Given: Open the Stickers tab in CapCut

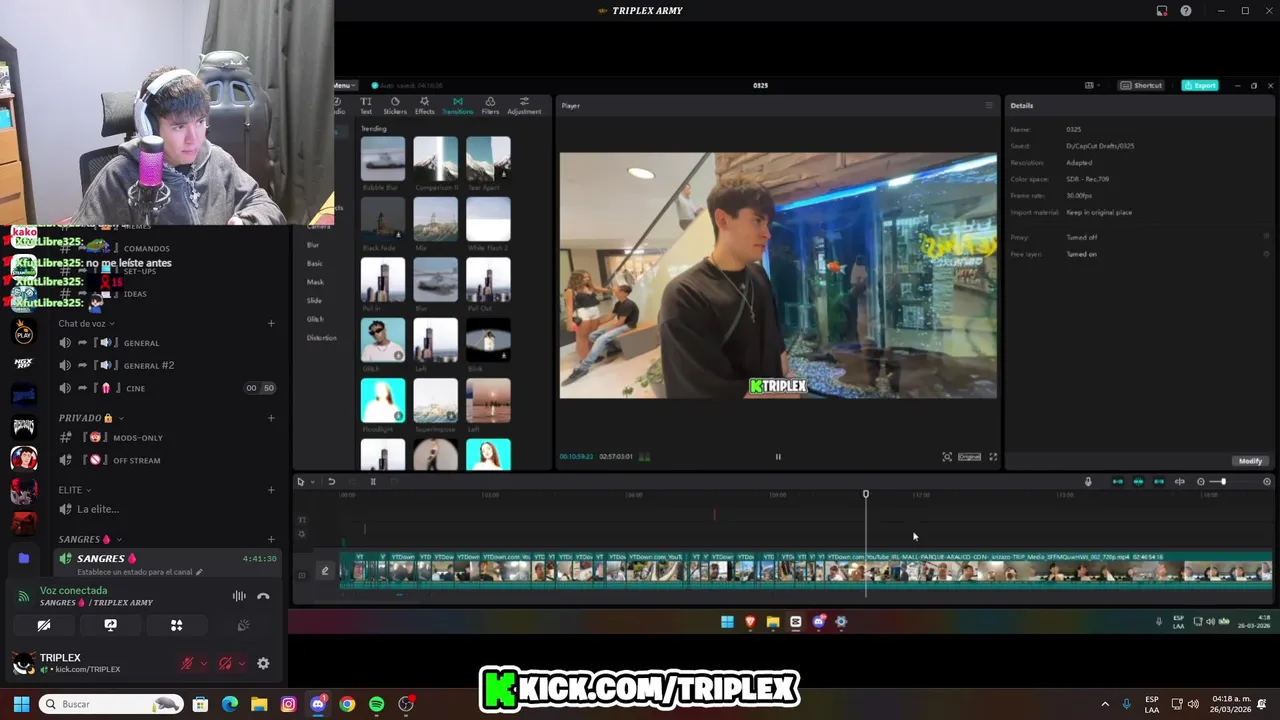Looking at the screenshot, I should [395, 105].
